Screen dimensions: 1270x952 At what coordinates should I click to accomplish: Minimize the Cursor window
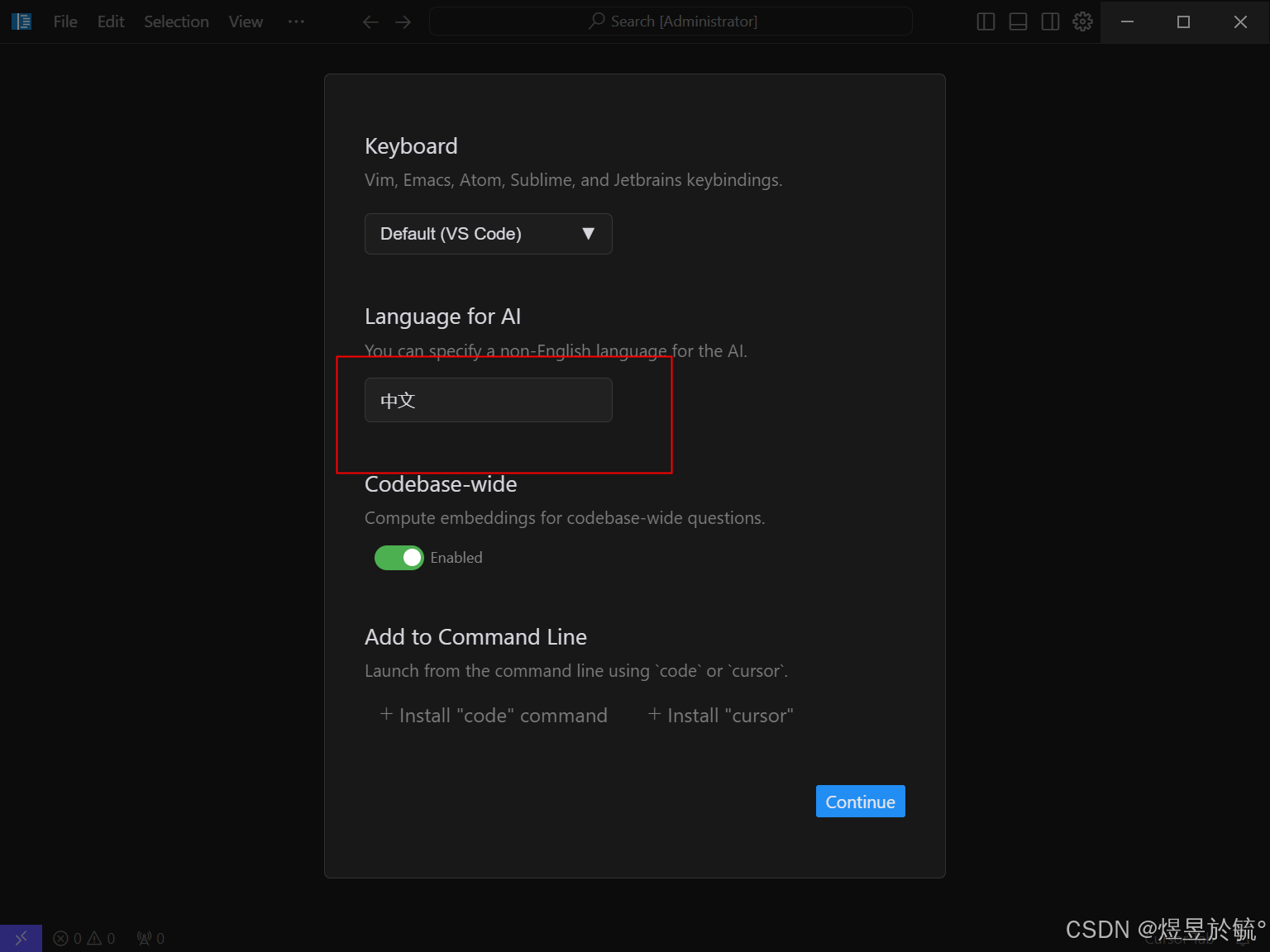click(1127, 21)
